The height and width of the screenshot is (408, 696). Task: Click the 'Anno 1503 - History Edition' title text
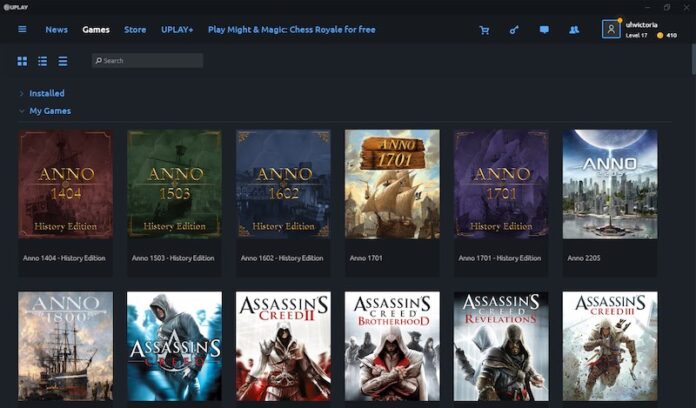(173, 258)
